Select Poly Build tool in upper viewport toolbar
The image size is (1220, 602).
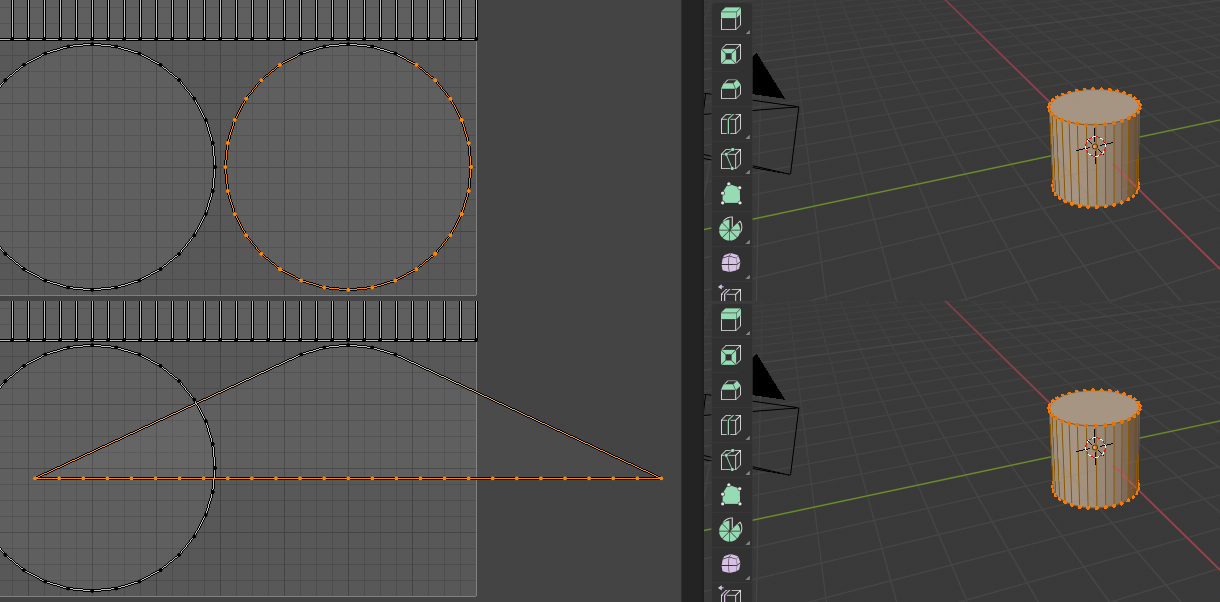731,194
